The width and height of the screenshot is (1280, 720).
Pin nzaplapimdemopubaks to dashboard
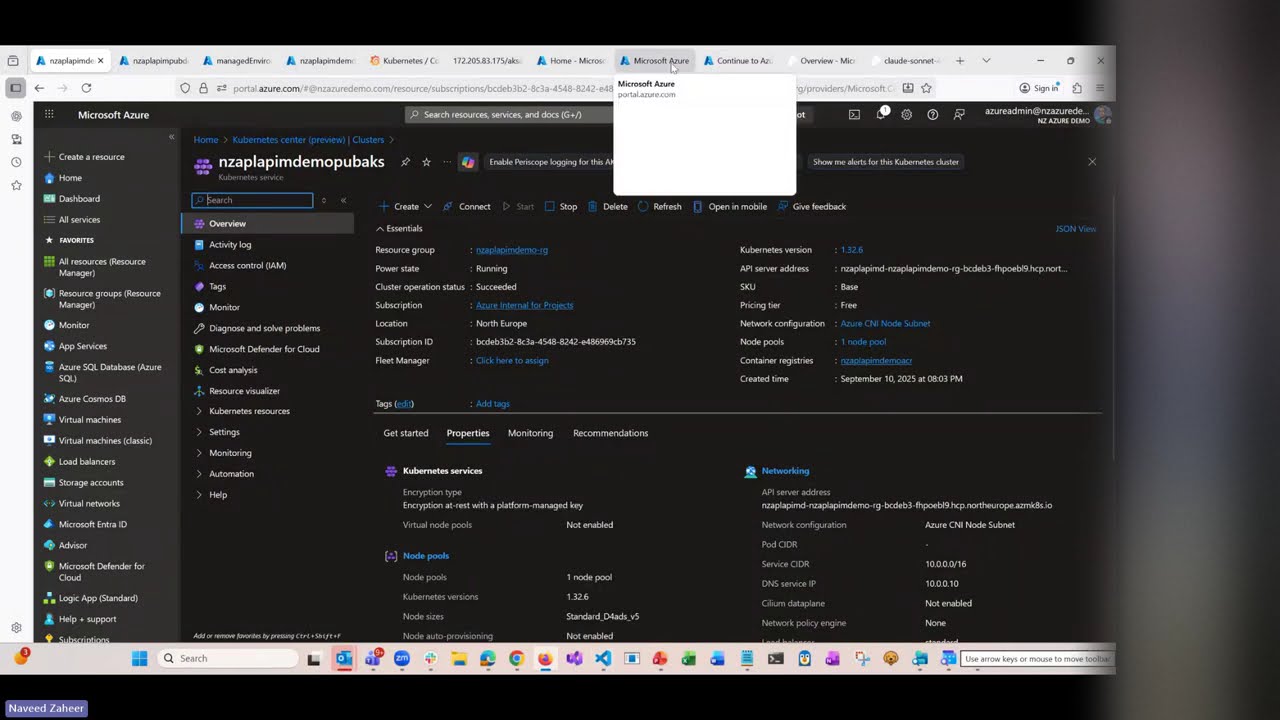[405, 162]
